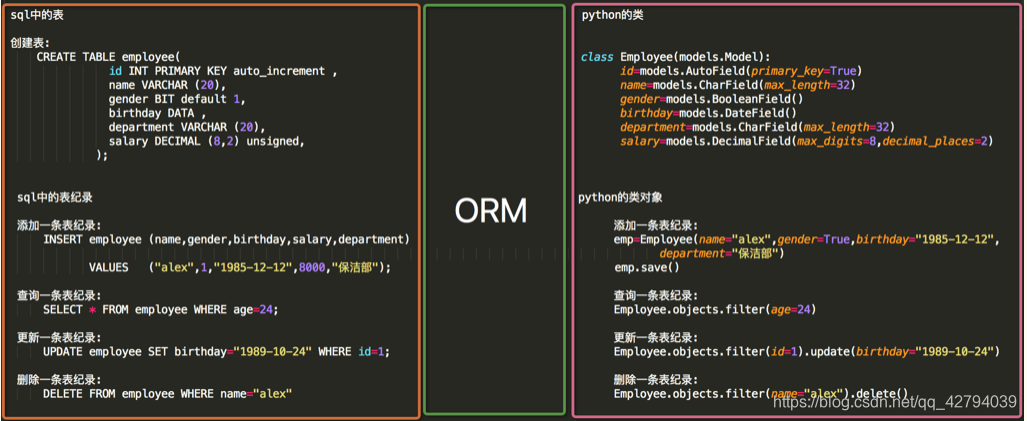The height and width of the screenshot is (421, 1027).
Task: Click the 'id INT PRIMARY KEY auto_increment' line
Action: 223,71
